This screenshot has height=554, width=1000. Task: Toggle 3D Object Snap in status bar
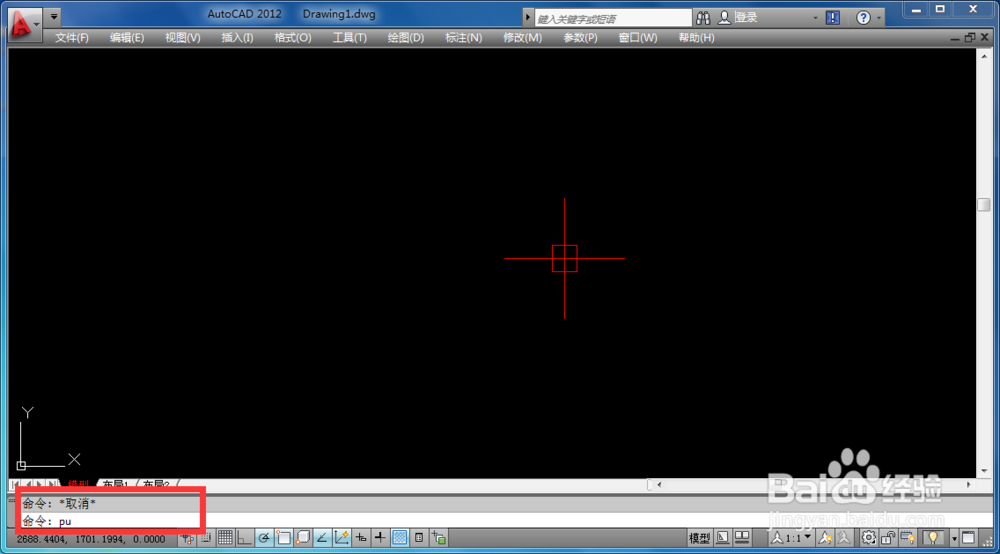click(303, 538)
